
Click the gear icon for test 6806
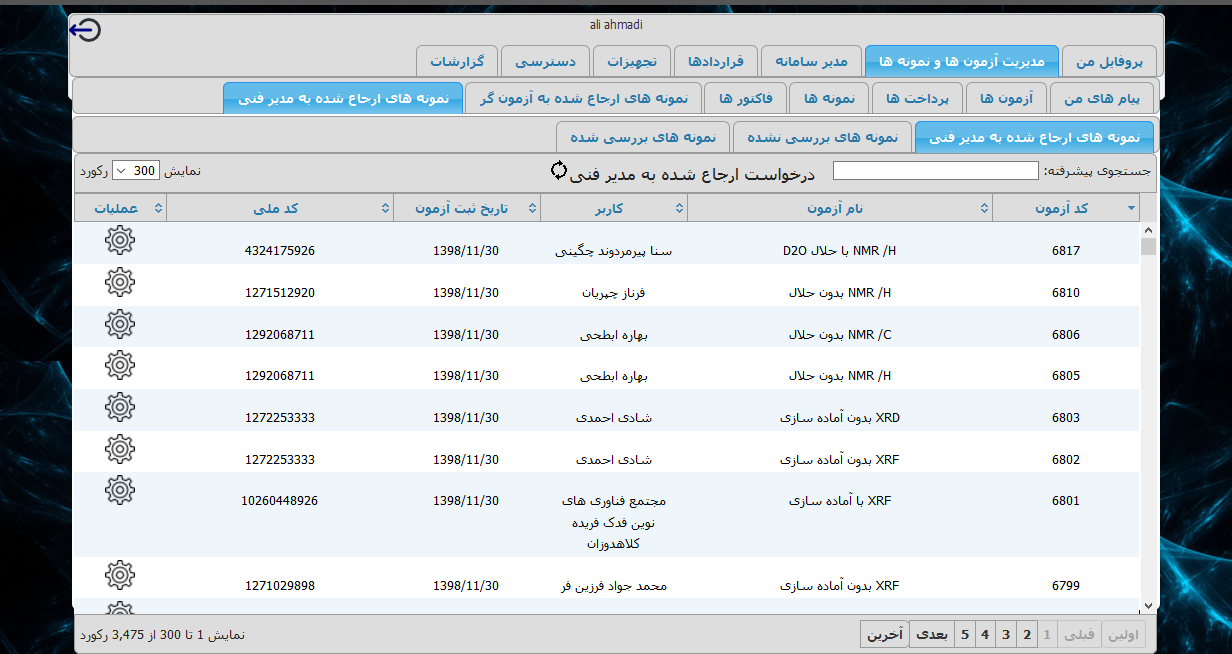tap(120, 324)
